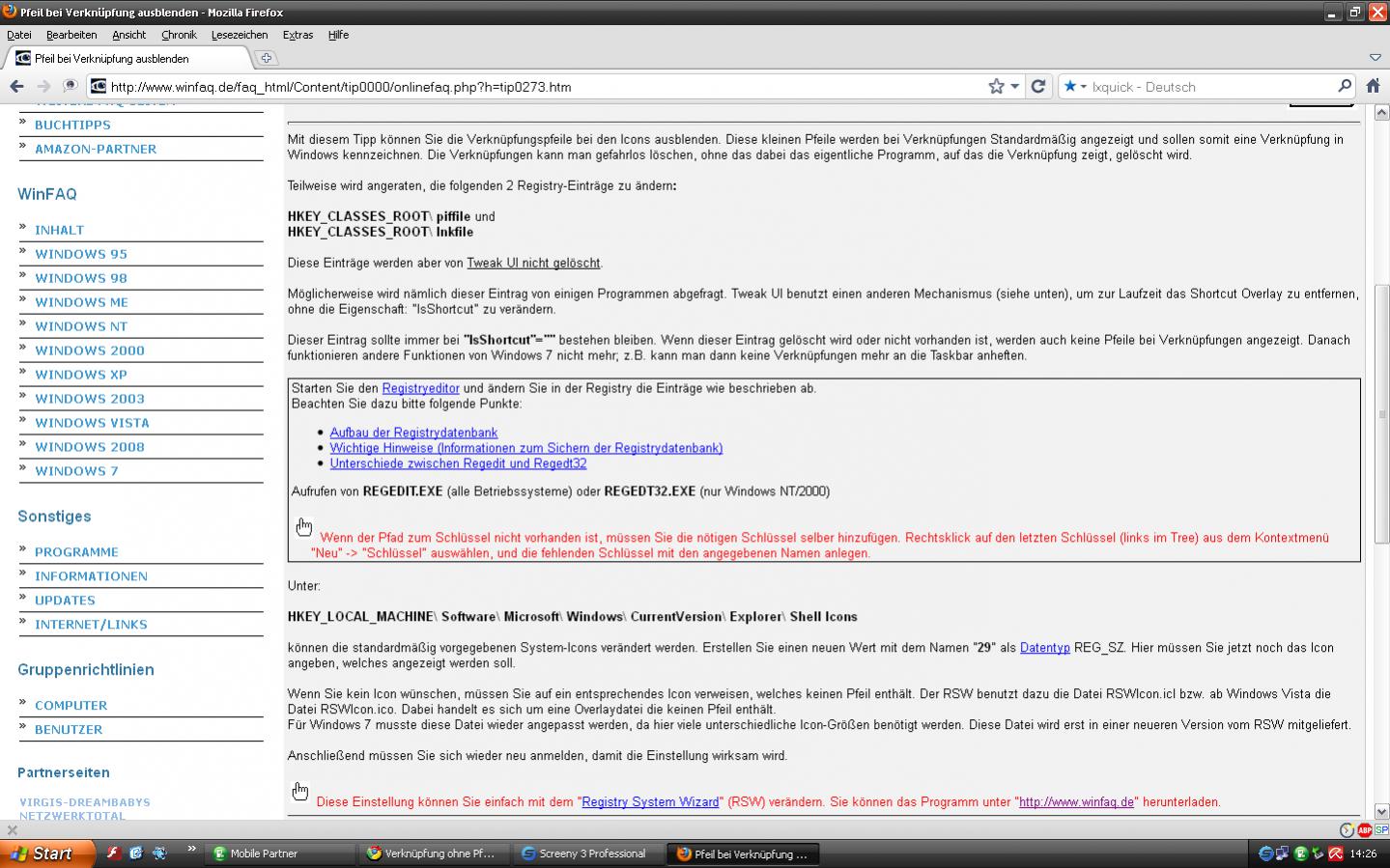Click the Registryeditor link
This screenshot has height=868, width=1390.
coord(420,388)
